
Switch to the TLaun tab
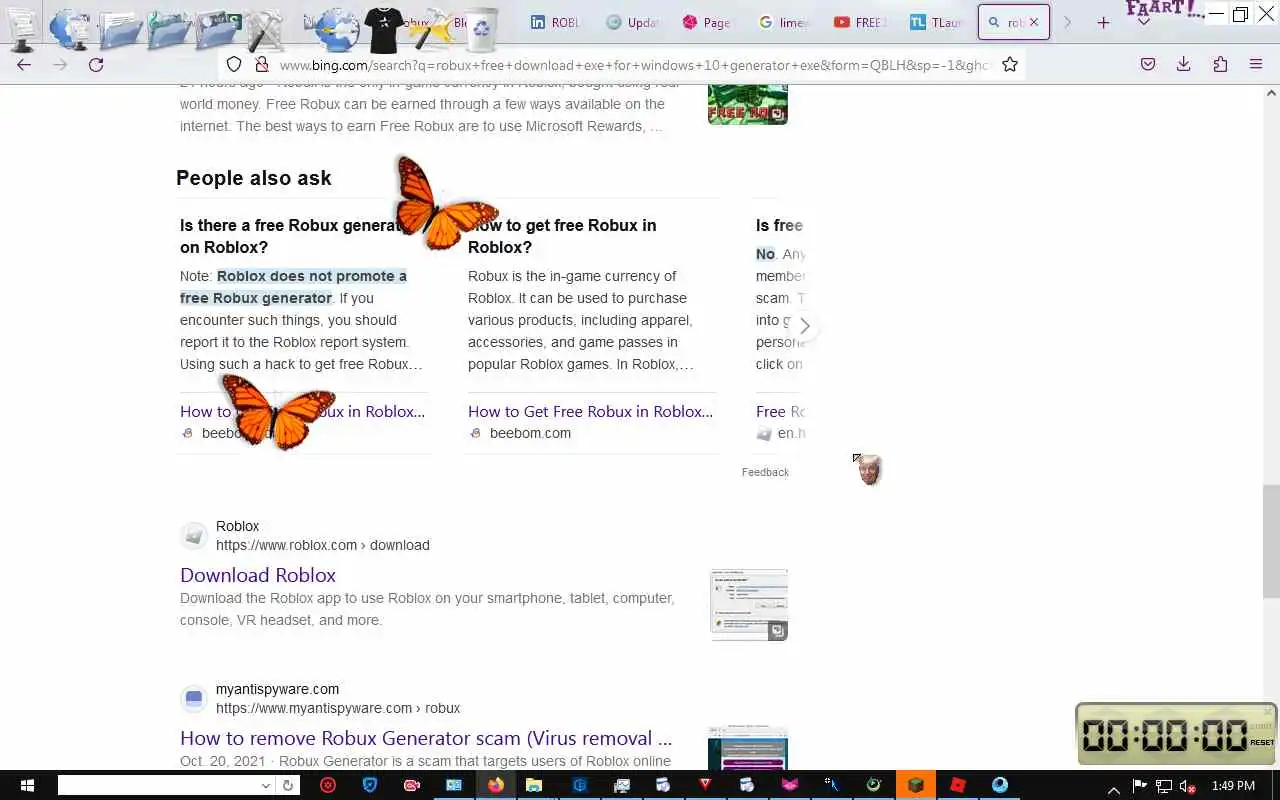coord(935,22)
